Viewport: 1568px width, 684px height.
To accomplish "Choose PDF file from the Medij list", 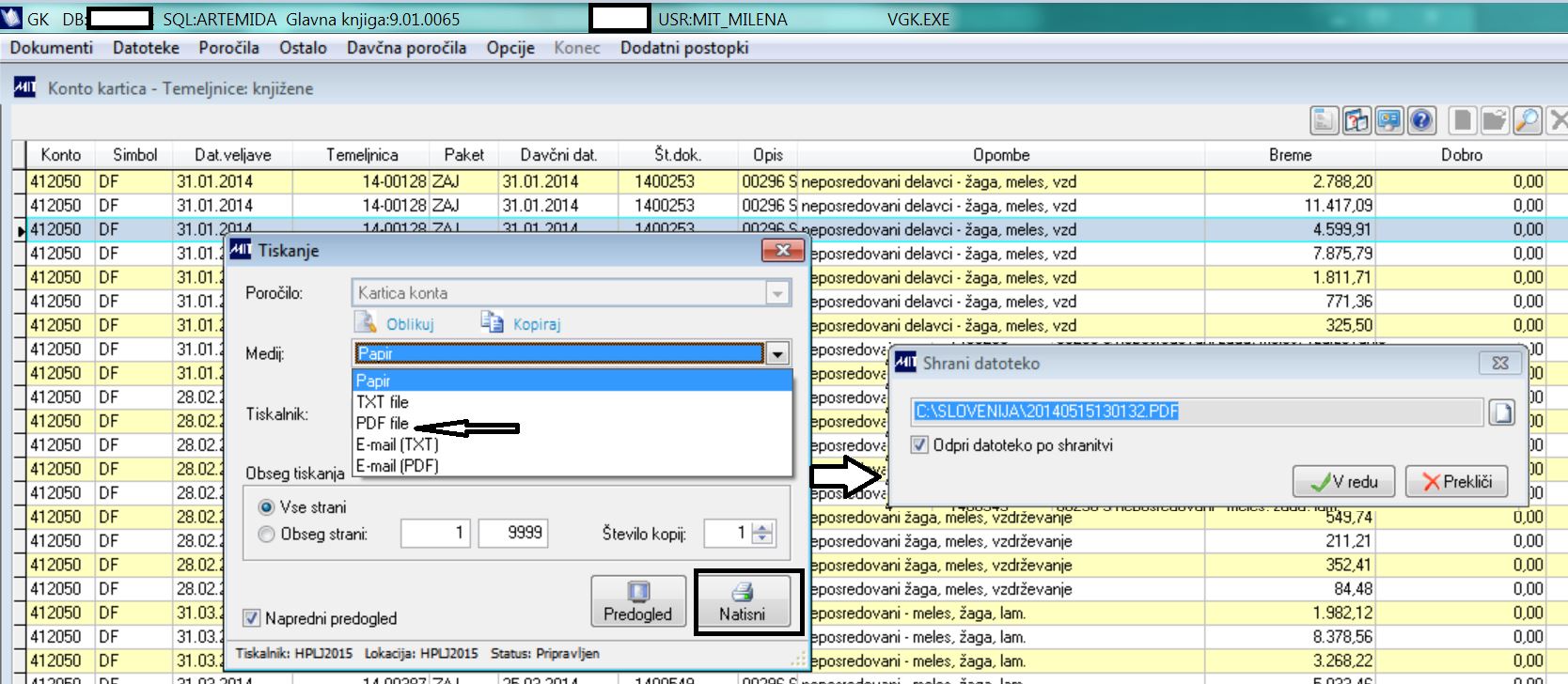I will click(383, 424).
